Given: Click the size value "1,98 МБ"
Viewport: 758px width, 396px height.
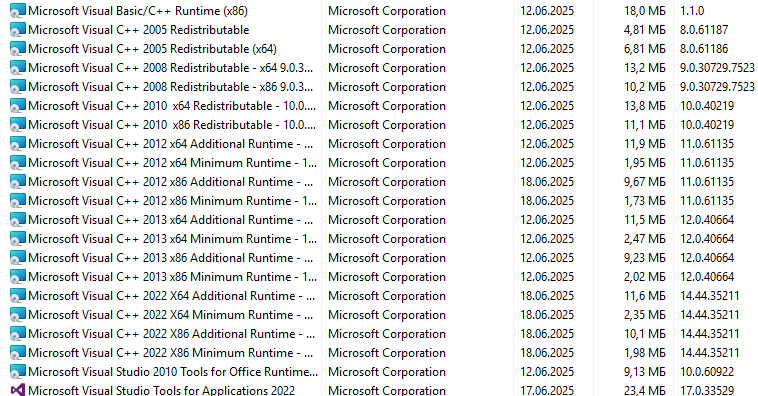Looking at the screenshot, I should pyautogui.click(x=644, y=353).
